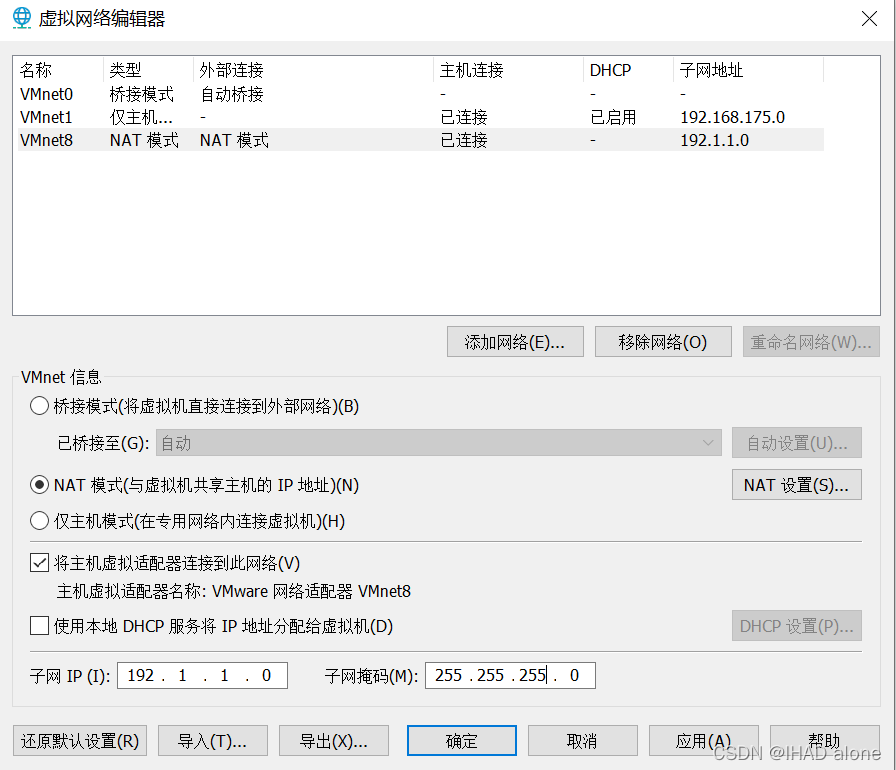896x770 pixels.
Task: Click 应用(A) button
Action: [704, 741]
